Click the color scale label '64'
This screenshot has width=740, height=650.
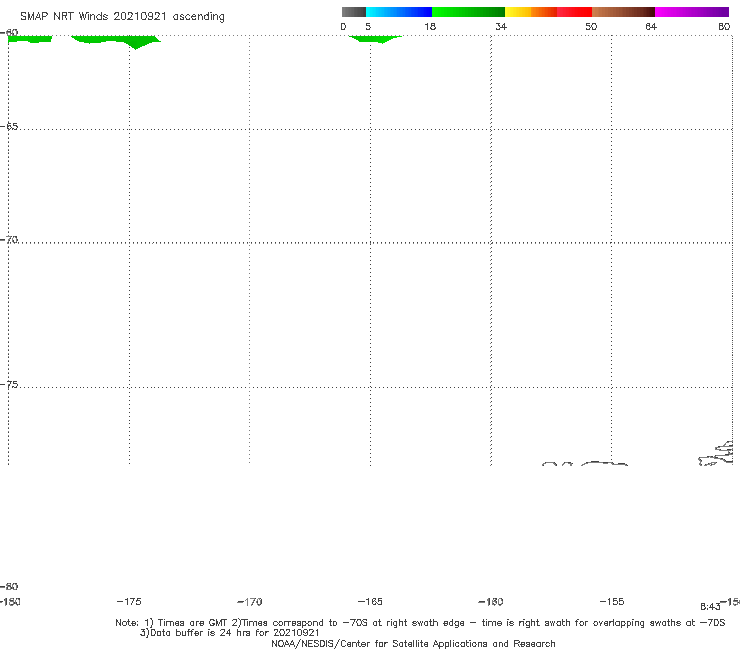click(x=651, y=26)
